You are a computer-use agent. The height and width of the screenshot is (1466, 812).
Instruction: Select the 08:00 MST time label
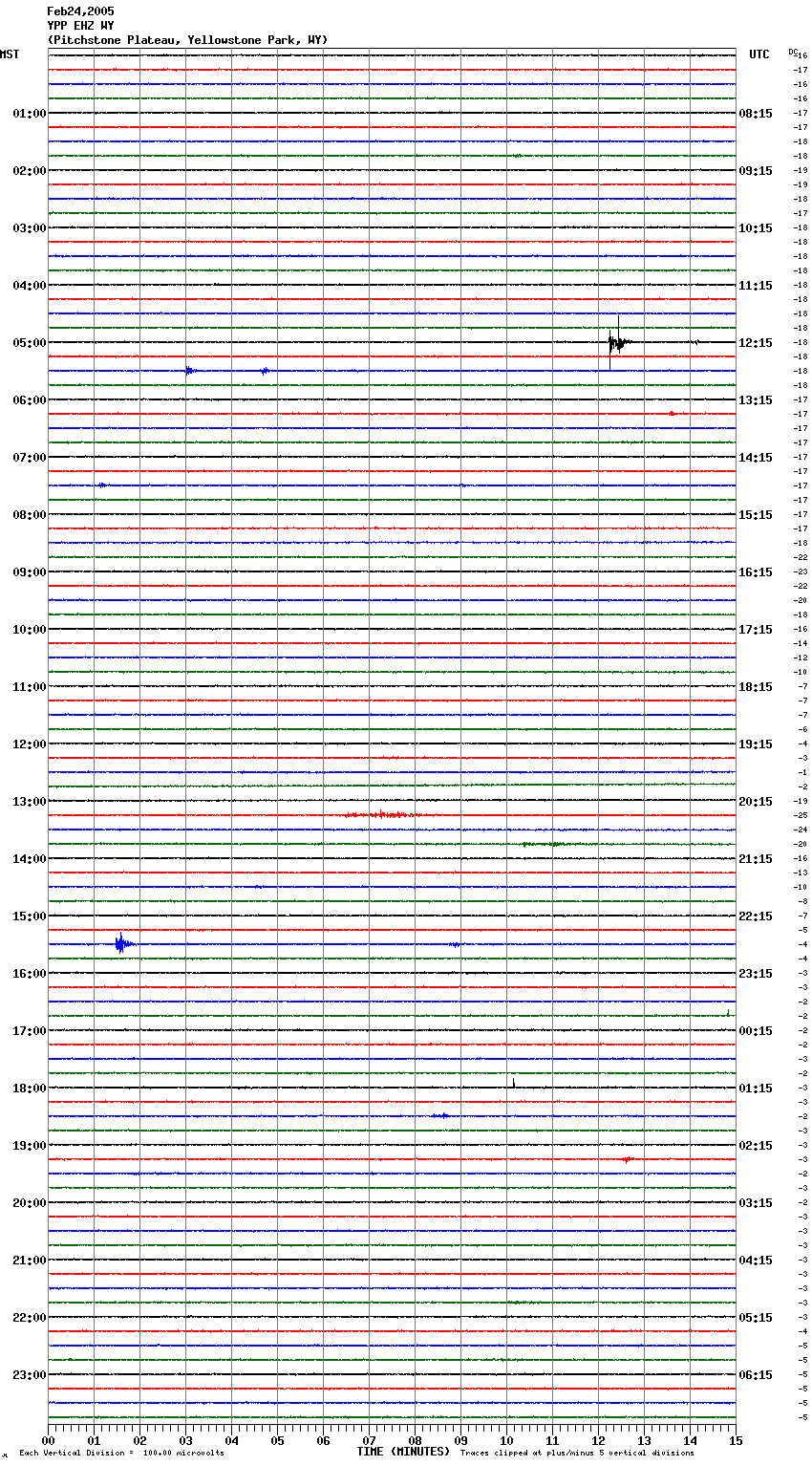click(x=30, y=515)
